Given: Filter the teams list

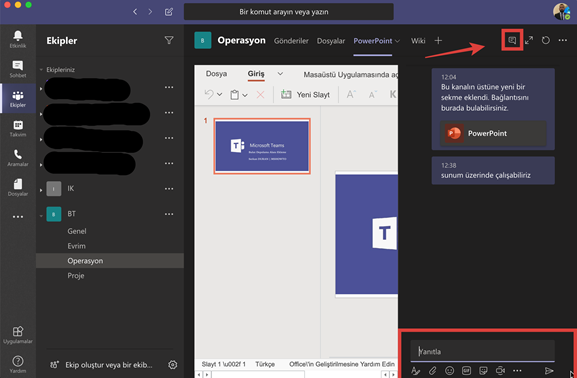Looking at the screenshot, I should 169,40.
